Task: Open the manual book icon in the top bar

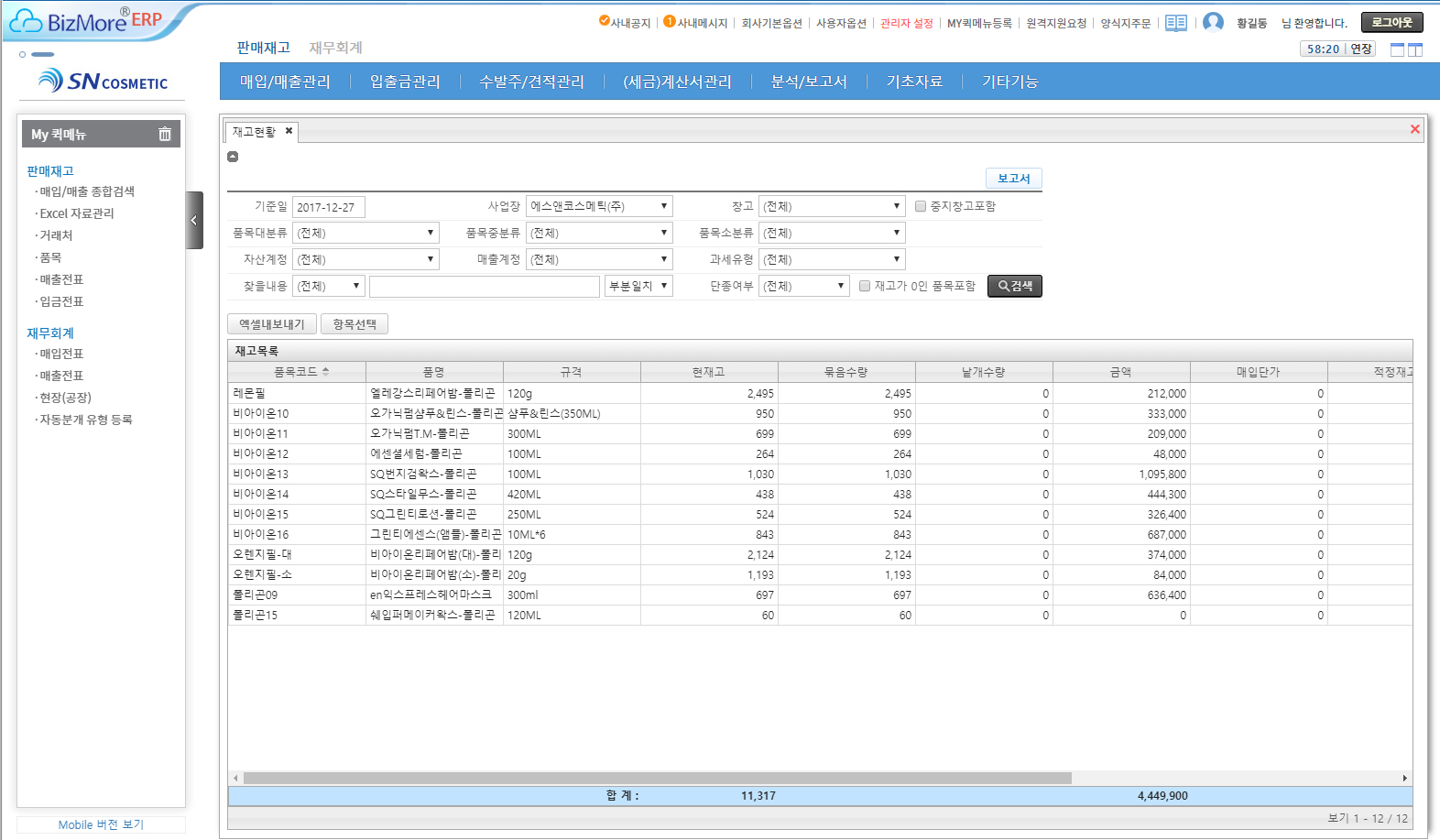Action: pos(1176,23)
